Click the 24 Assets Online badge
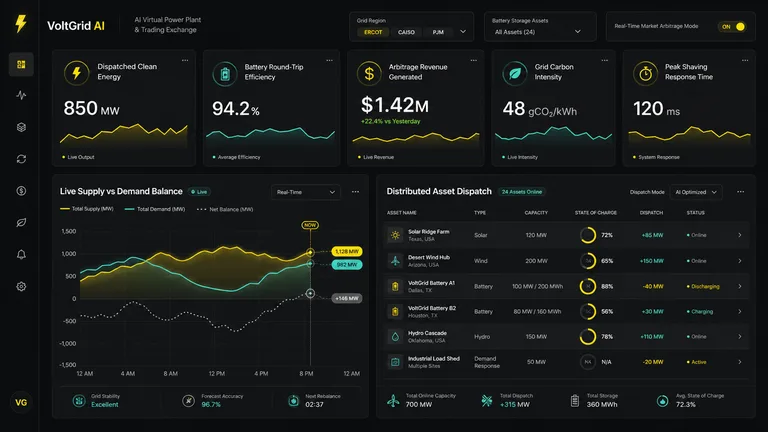Viewport: 768px width, 432px height. pos(522,192)
